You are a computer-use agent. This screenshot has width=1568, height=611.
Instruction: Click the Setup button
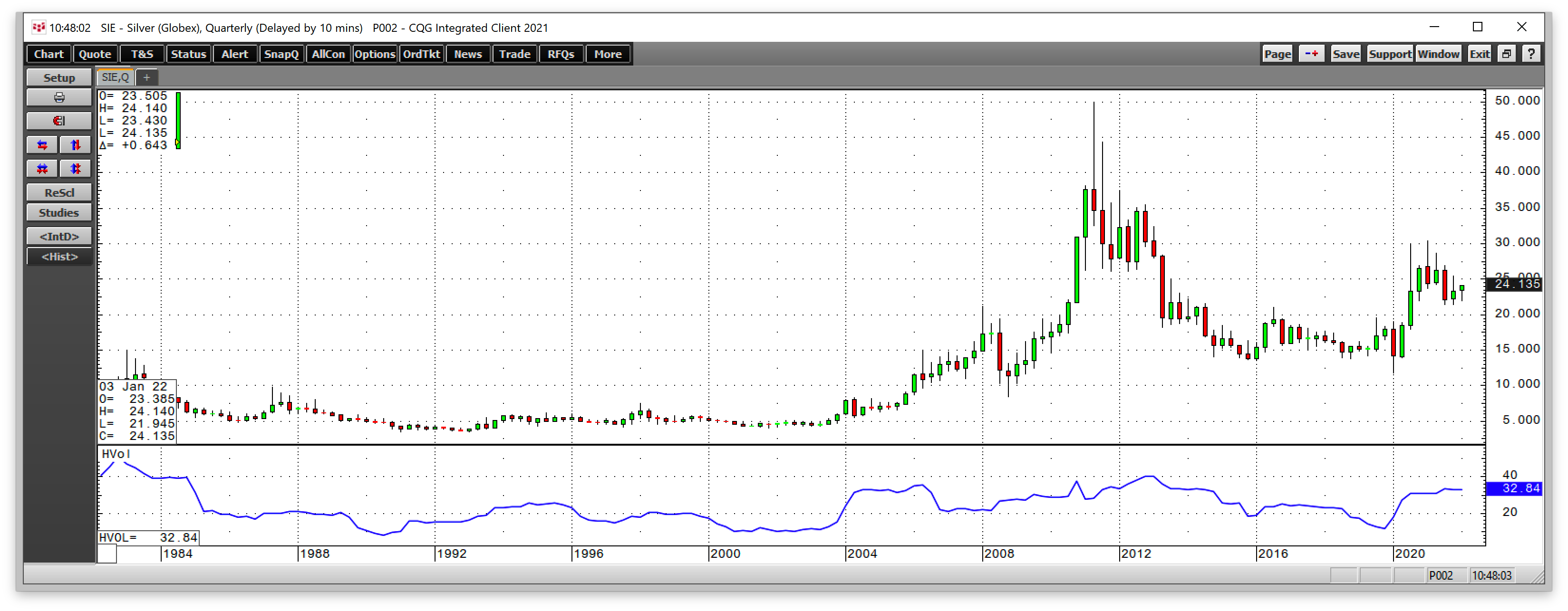[59, 78]
